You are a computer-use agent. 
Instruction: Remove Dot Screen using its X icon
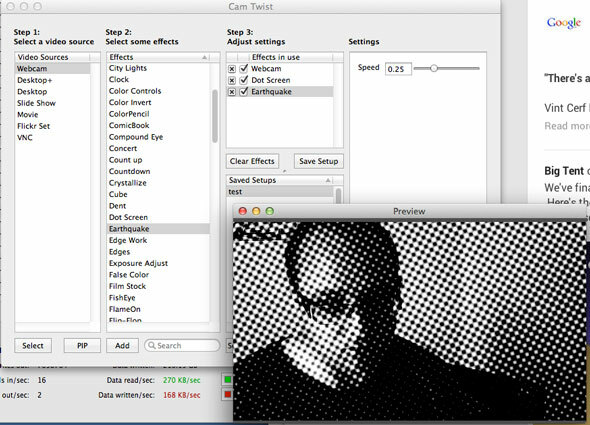[x=232, y=81]
